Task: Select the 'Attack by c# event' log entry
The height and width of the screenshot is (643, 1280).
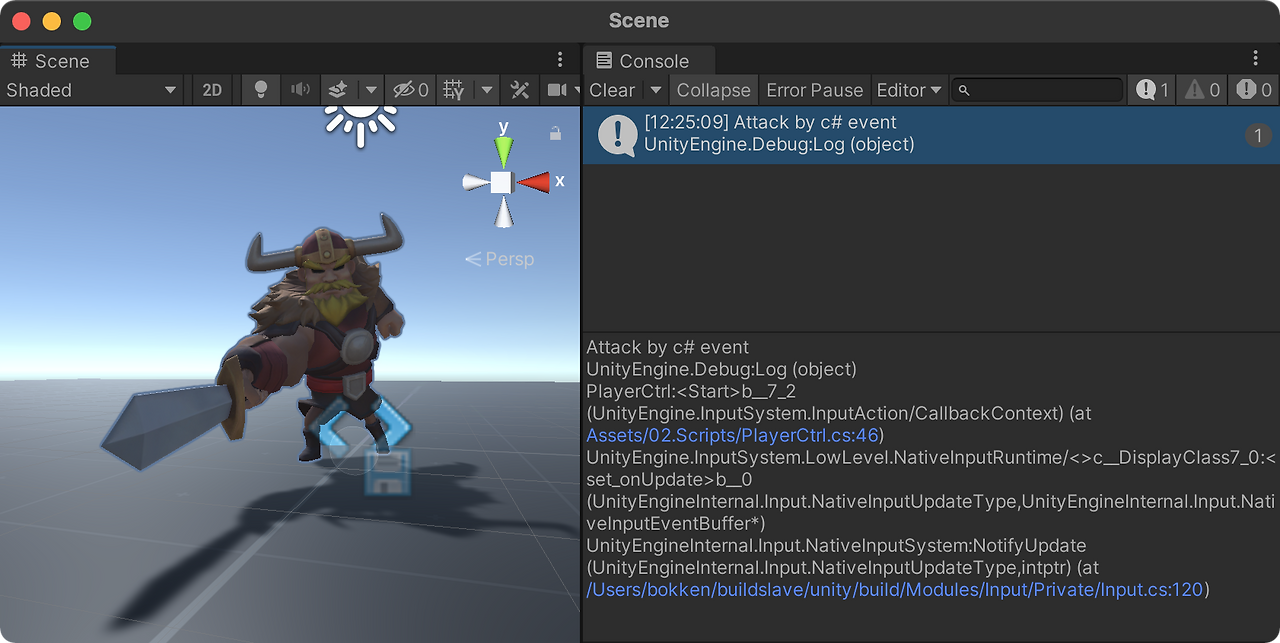Action: tap(931, 134)
